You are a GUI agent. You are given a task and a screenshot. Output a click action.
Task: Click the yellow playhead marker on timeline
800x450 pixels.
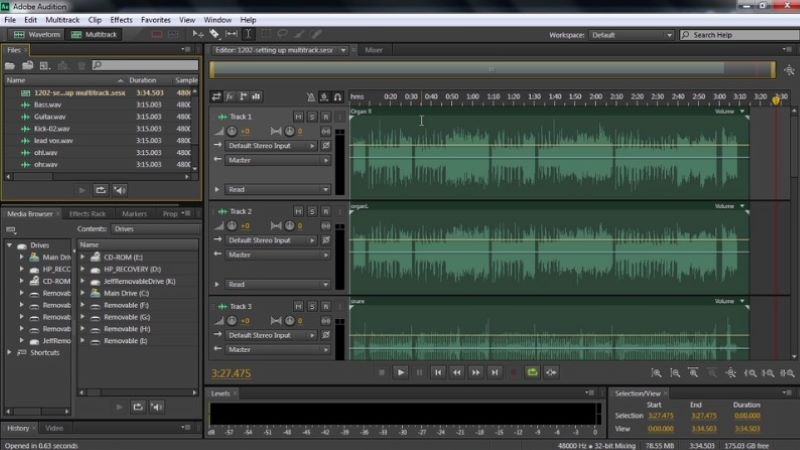[x=776, y=100]
